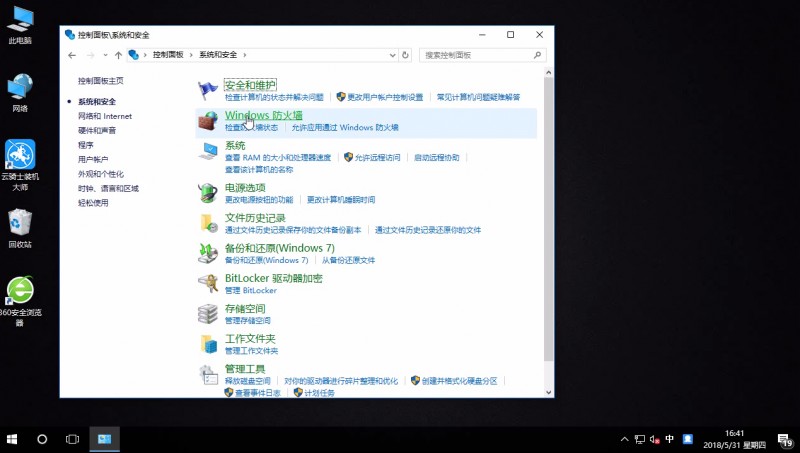The width and height of the screenshot is (800, 453).
Task: Open the notification center icon
Action: 785,439
